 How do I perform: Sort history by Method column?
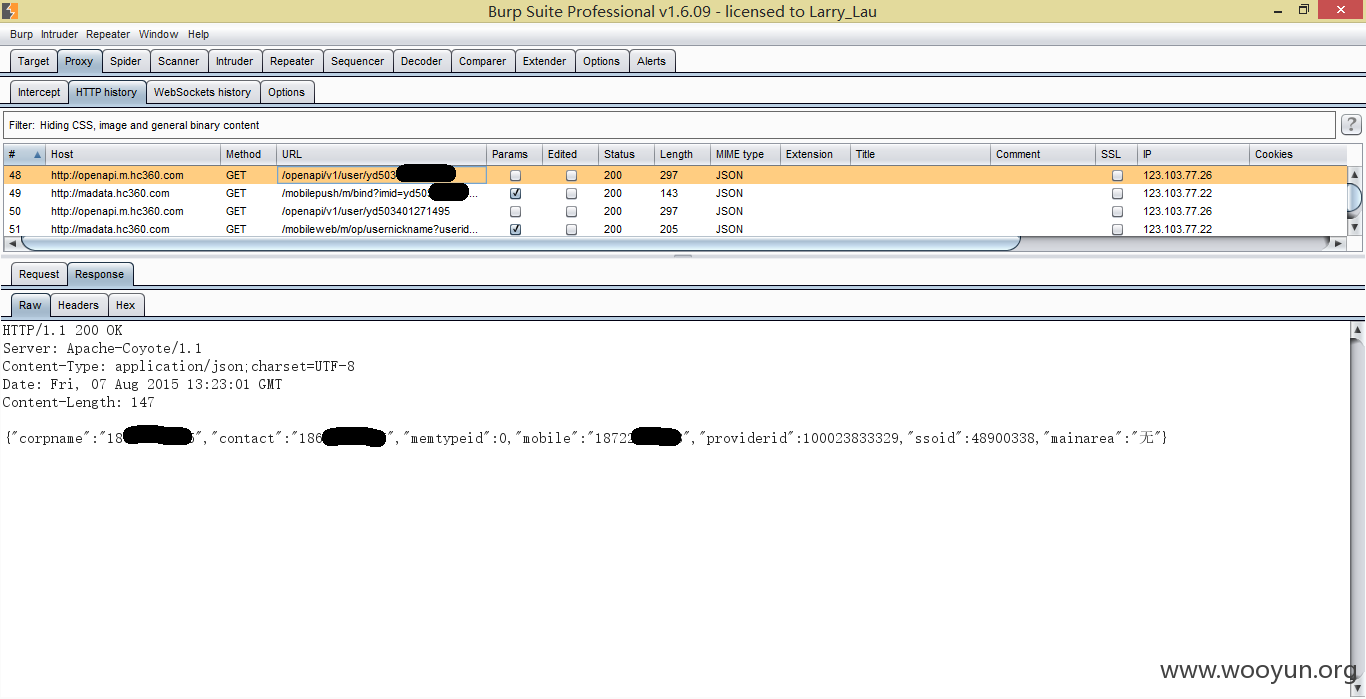click(248, 154)
